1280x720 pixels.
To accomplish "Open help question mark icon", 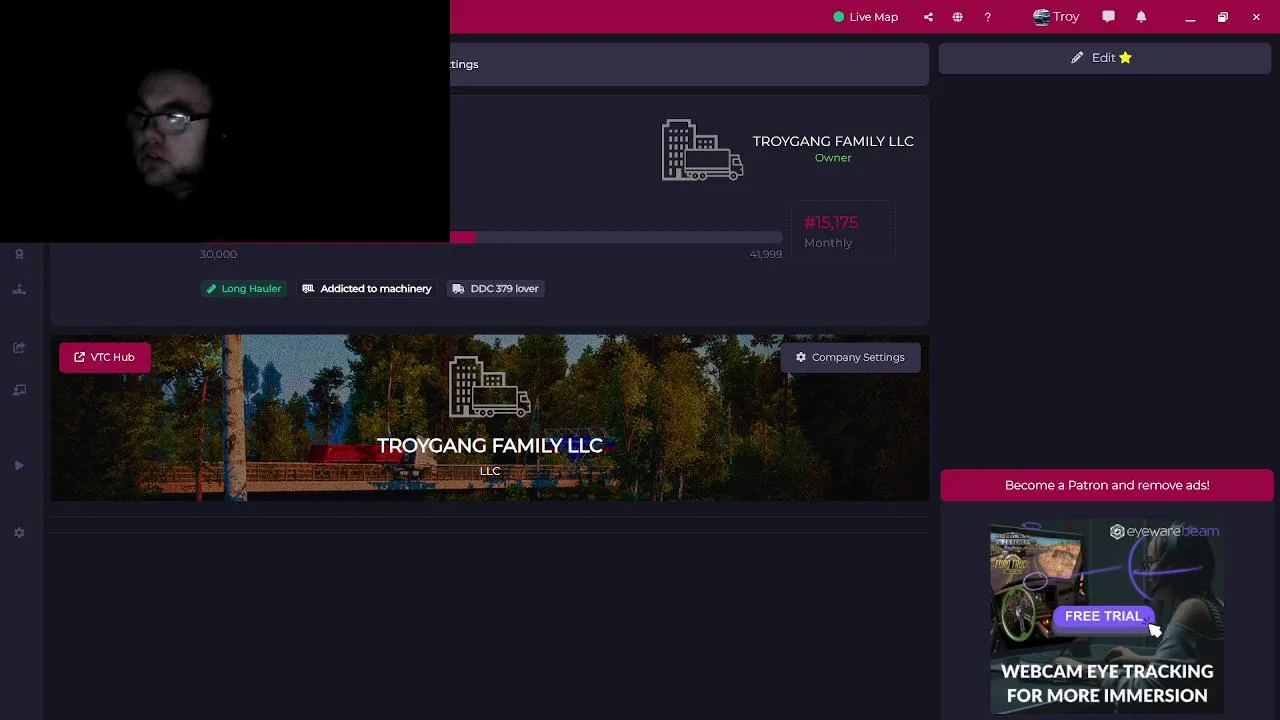I will [x=987, y=17].
